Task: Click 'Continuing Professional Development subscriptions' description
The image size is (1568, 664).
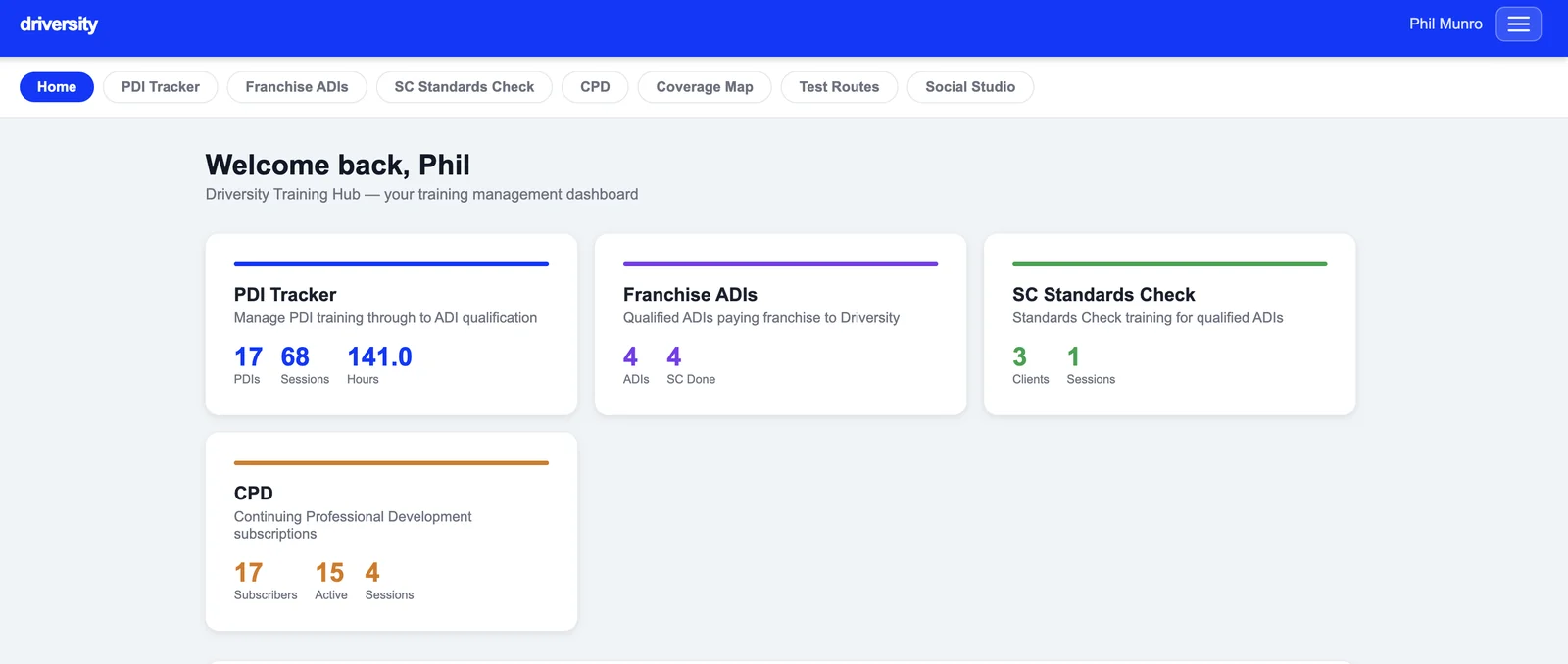Action: (353, 525)
